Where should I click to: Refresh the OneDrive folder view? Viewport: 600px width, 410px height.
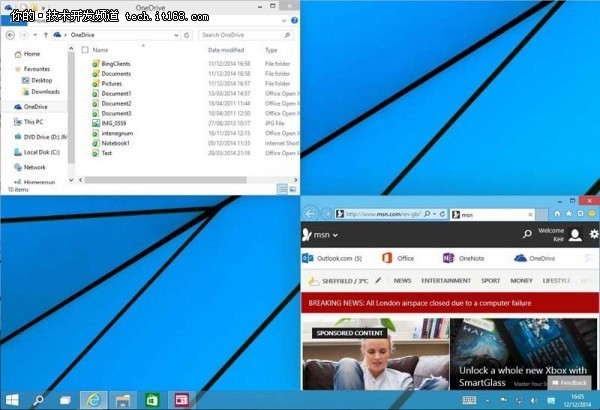[x=188, y=34]
